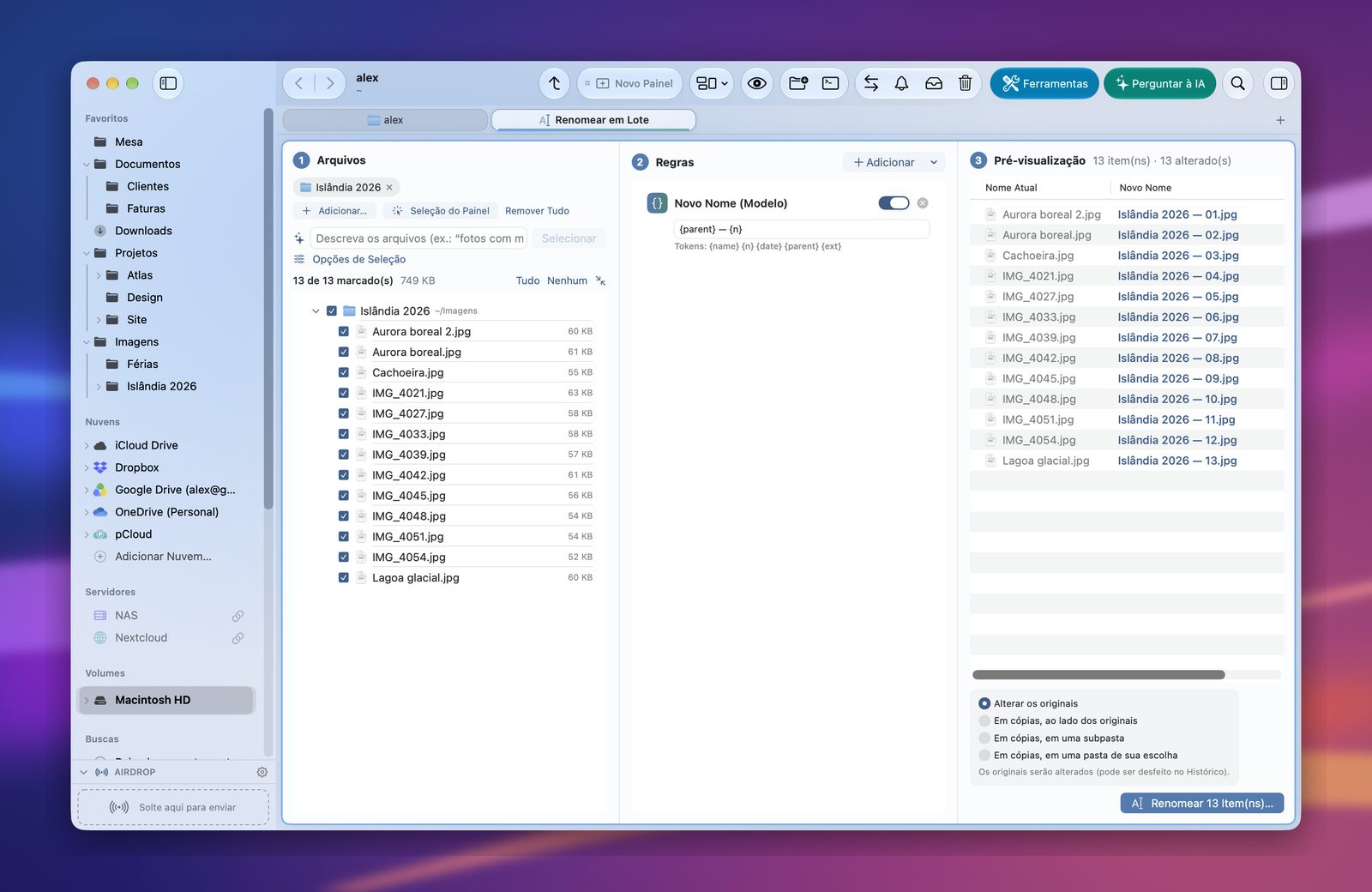Open the Ferramentas menu

coord(1044,83)
